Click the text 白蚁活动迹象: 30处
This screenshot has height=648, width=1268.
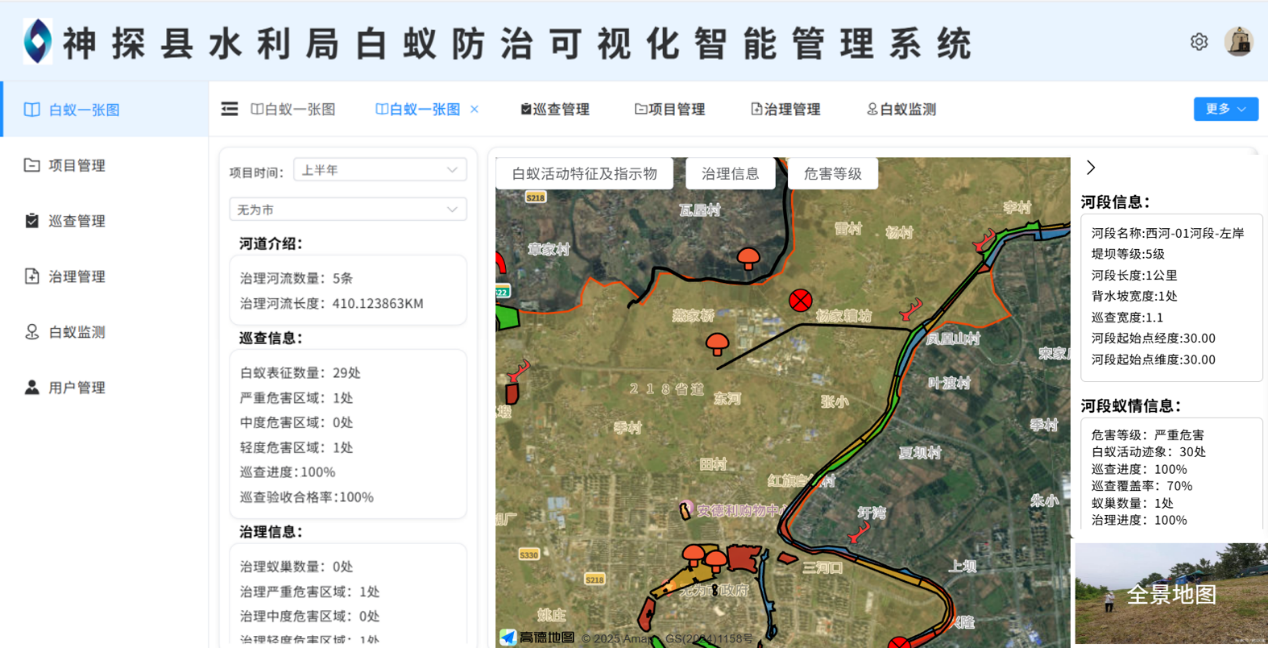coord(1149,452)
